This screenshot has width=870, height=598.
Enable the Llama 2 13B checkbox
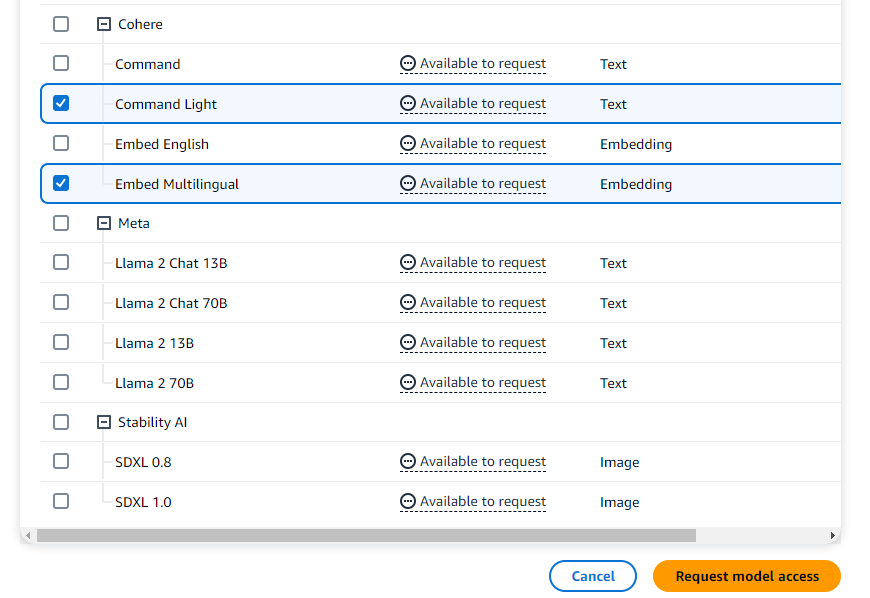tap(61, 342)
